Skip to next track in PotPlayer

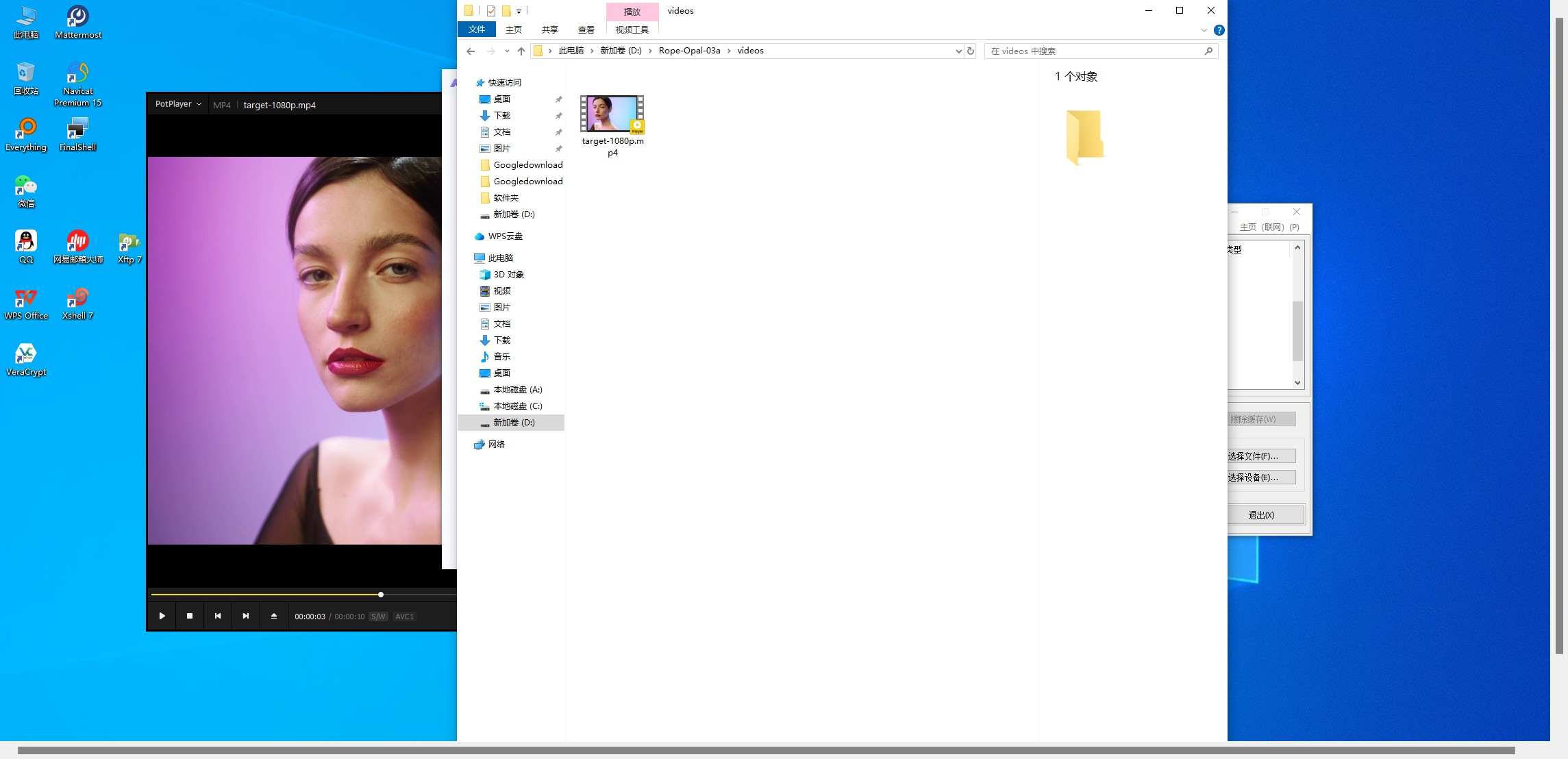[x=246, y=616]
